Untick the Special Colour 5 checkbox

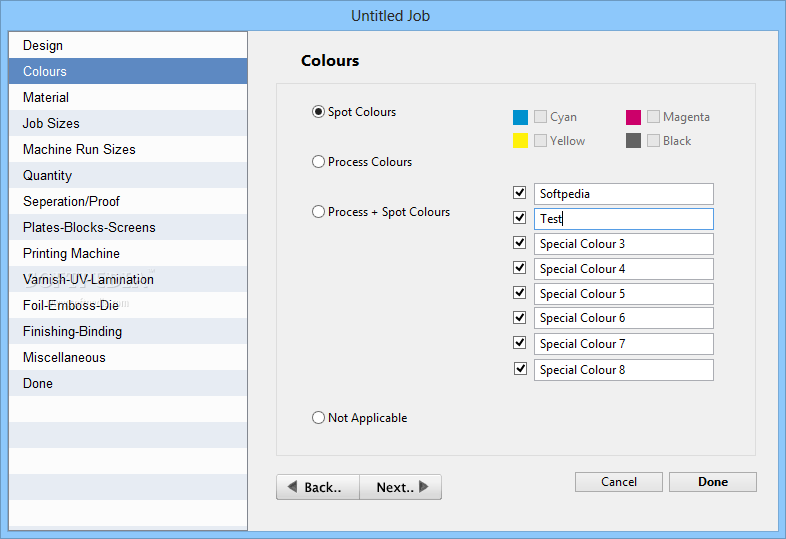520,292
